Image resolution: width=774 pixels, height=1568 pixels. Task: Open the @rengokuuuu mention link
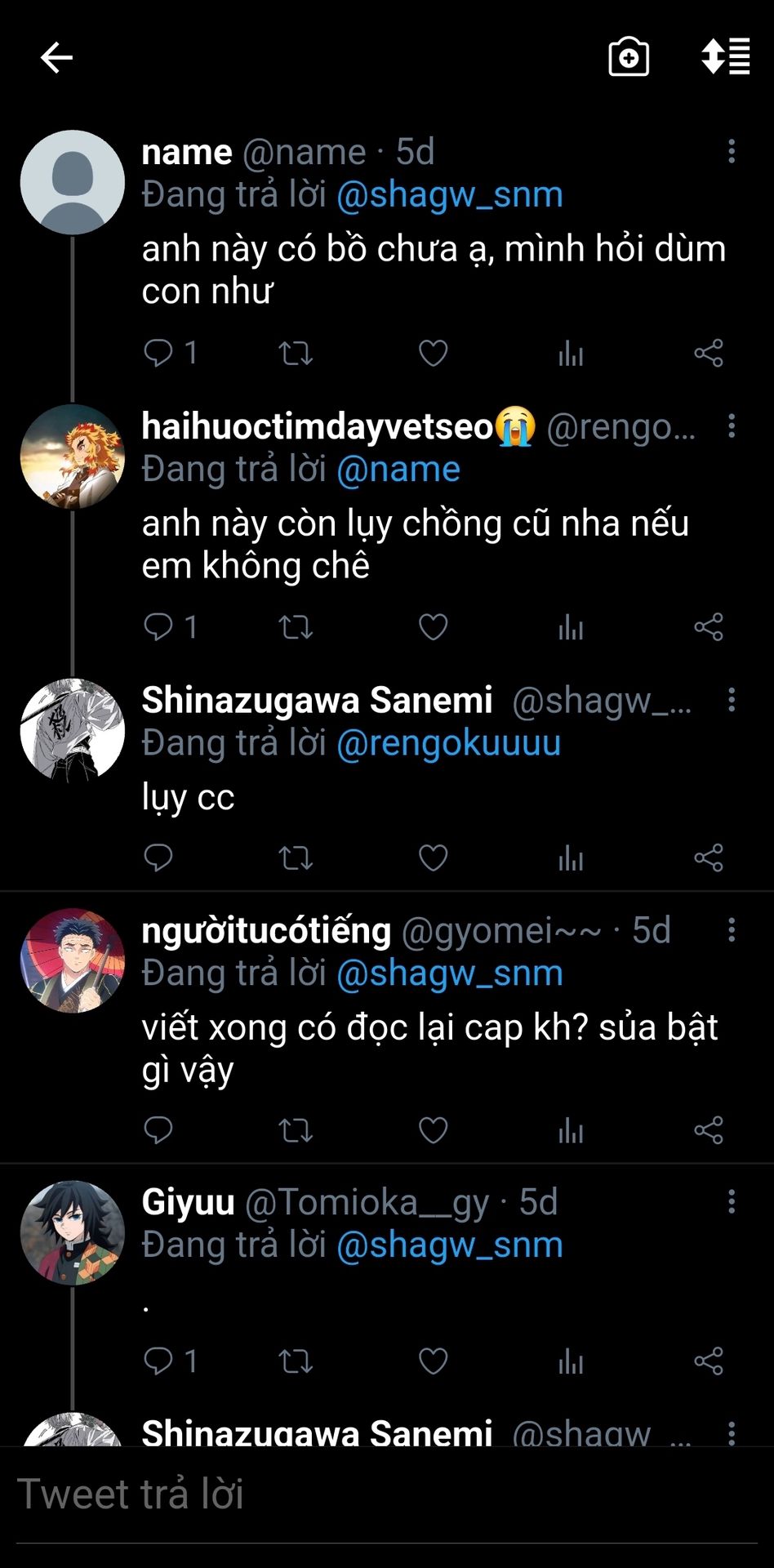coord(448,743)
